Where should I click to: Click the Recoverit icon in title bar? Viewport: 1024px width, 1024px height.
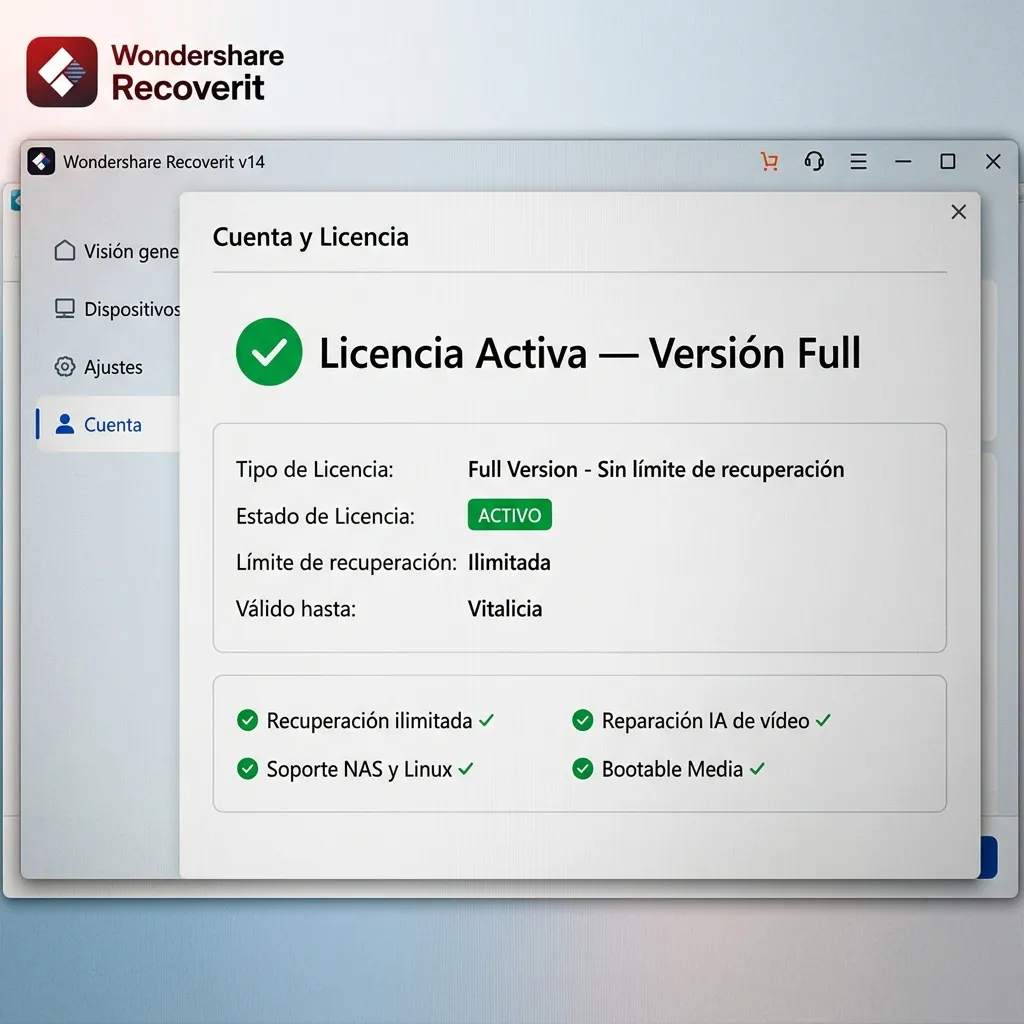[x=41, y=161]
